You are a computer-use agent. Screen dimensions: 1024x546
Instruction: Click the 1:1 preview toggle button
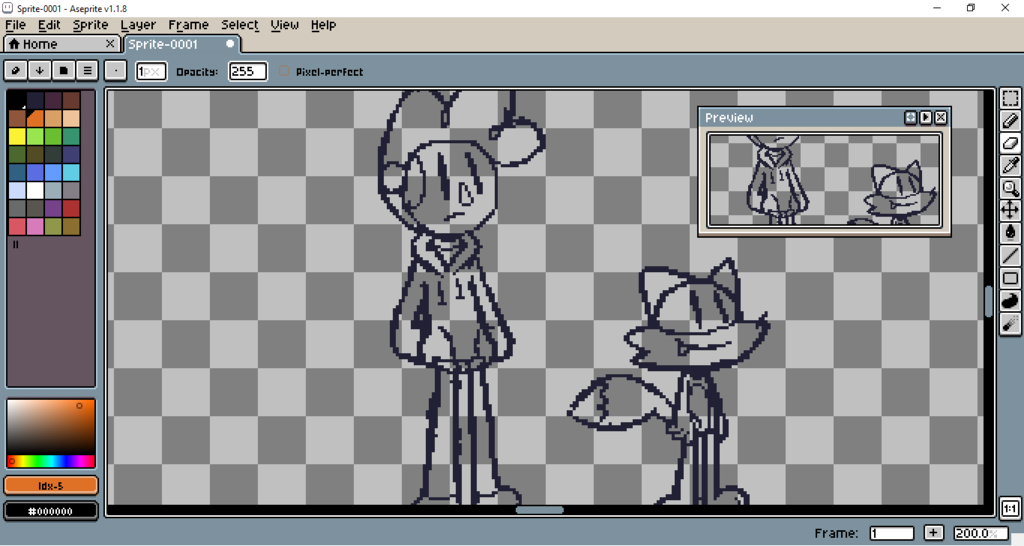pos(1010,508)
